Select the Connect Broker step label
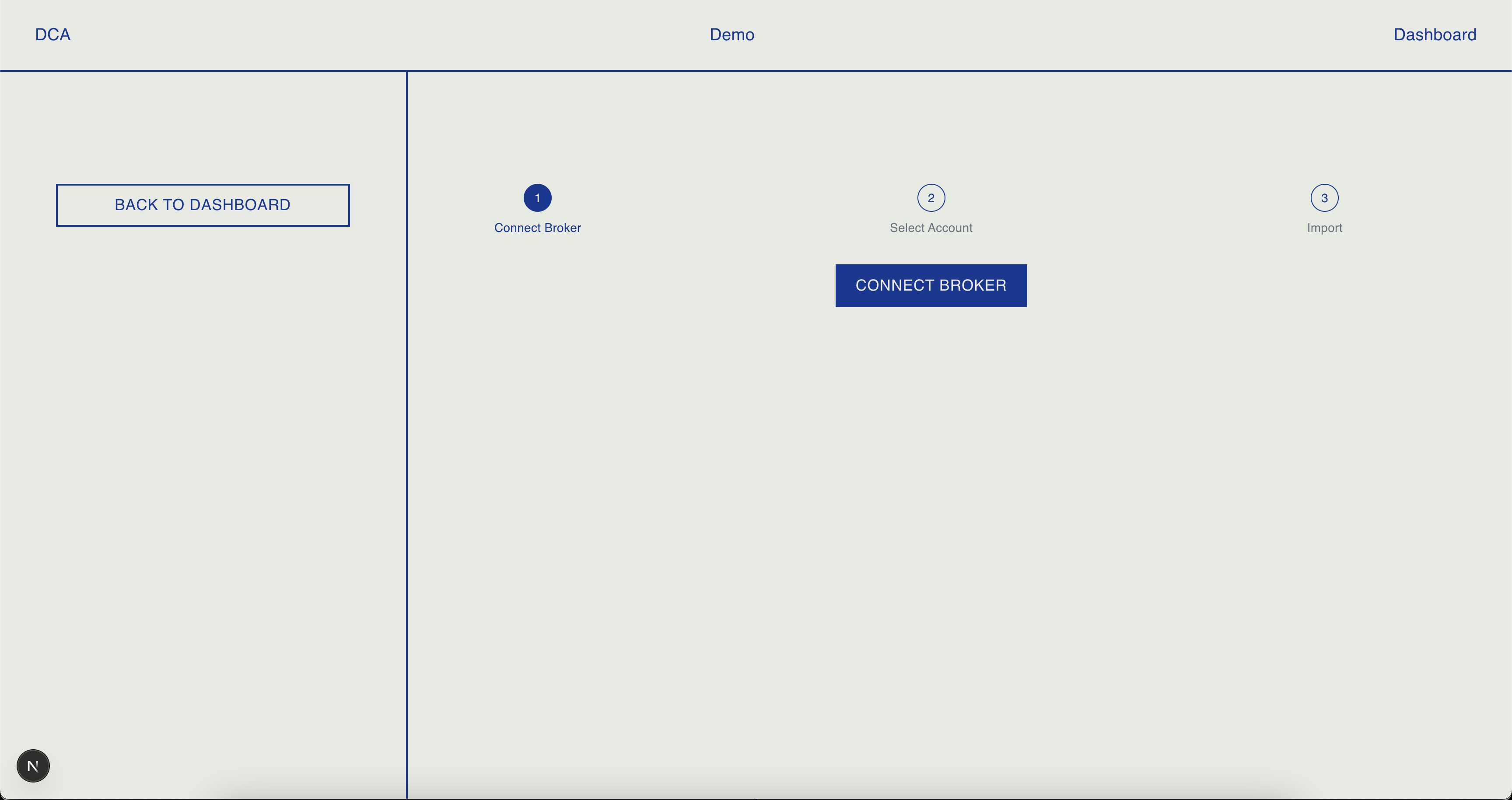The height and width of the screenshot is (800, 1512). coord(537,228)
